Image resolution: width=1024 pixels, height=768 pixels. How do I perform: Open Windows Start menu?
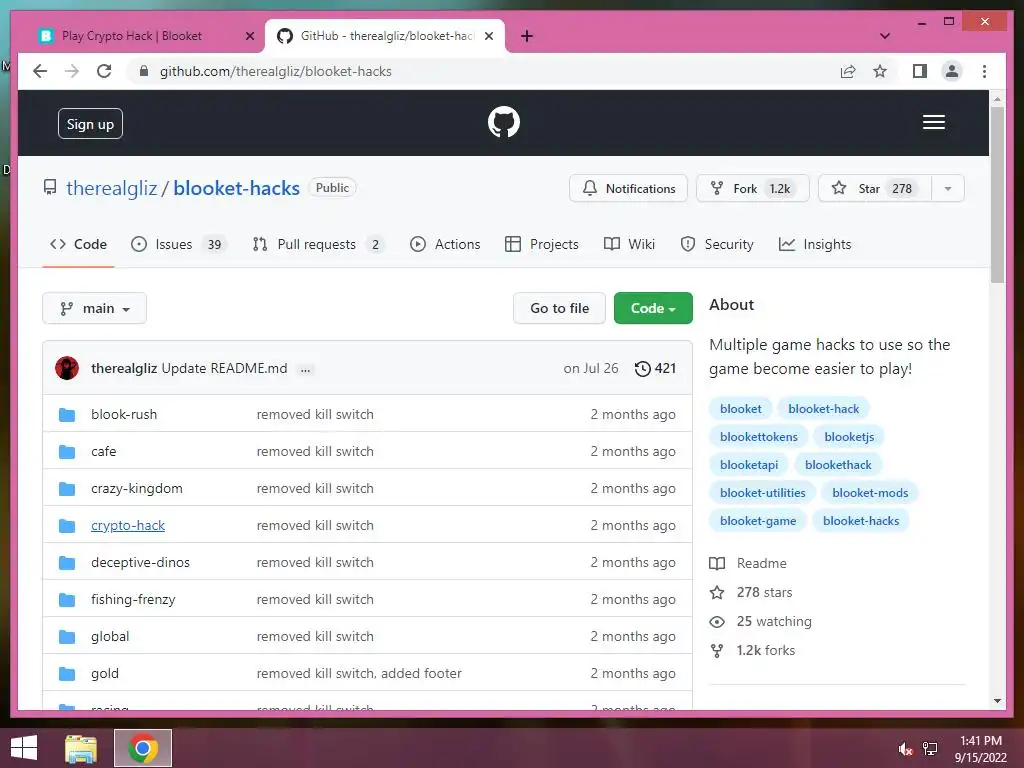[x=24, y=748]
